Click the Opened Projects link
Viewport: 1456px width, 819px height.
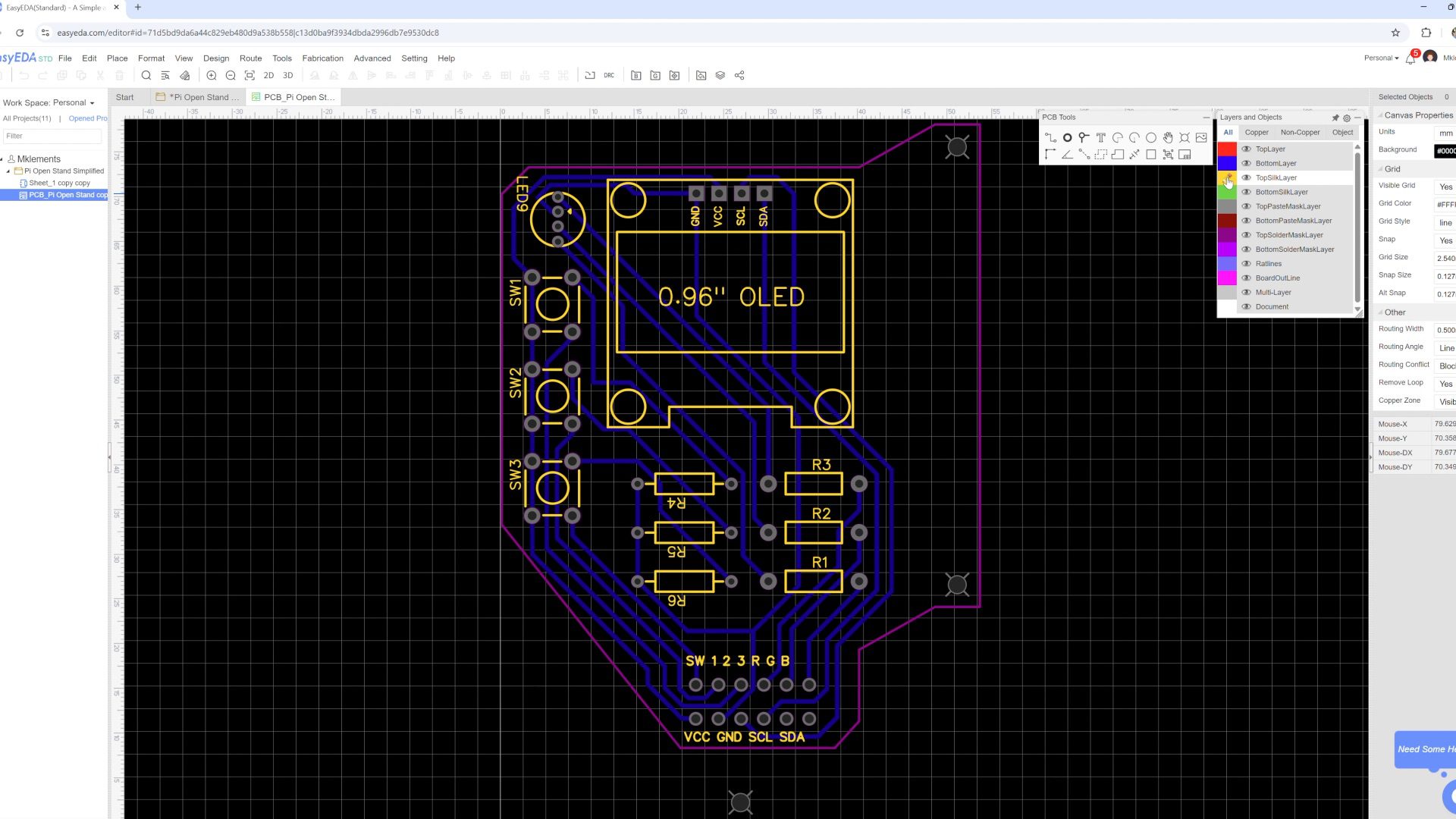(x=88, y=118)
